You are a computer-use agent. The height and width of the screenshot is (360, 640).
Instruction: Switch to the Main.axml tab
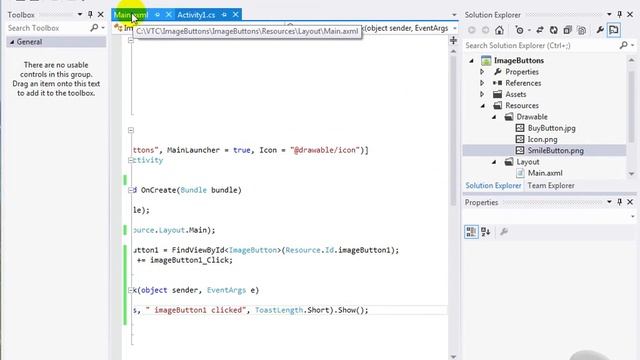tap(131, 15)
